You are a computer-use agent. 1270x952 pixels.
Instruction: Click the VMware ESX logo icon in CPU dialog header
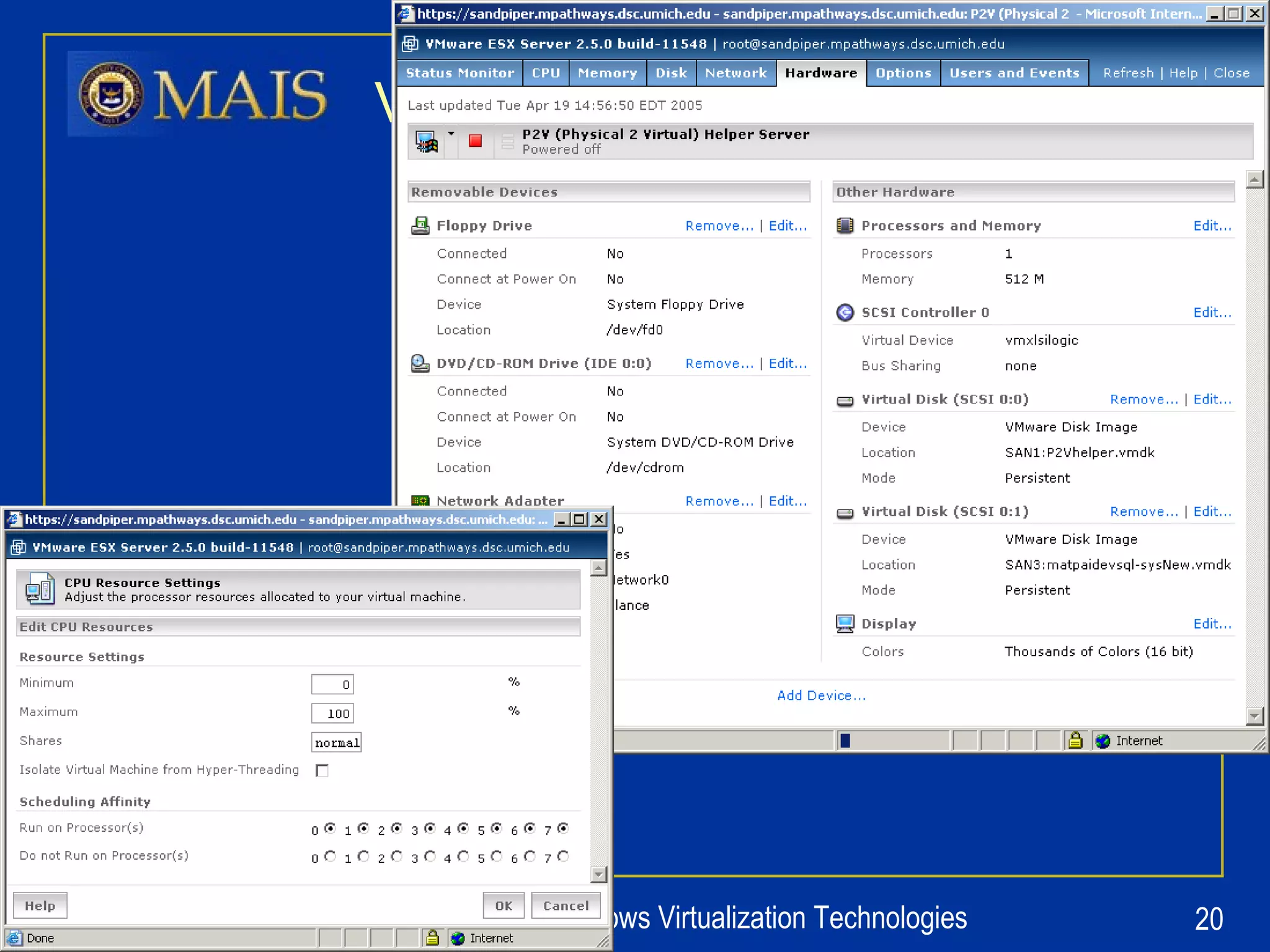click(x=19, y=547)
